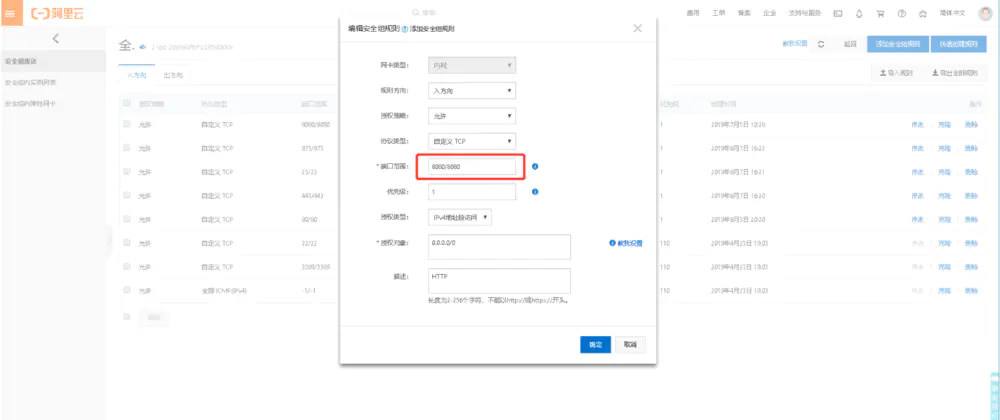The height and width of the screenshot is (420, 1000).
Task: Click the description box containing HTTP
Action: 499,280
